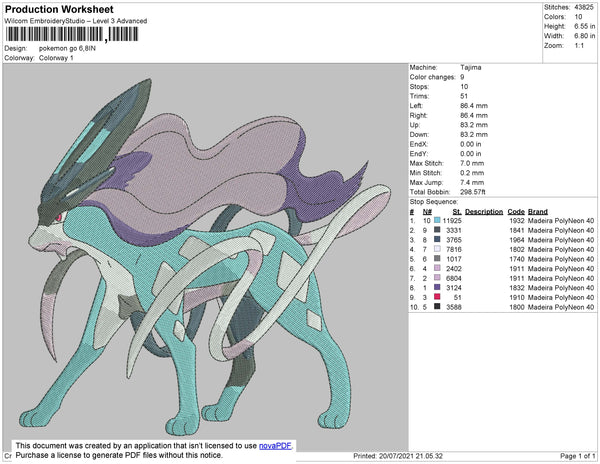Viewport: 600px width, 464px height.
Task: Select stitch count 3124 in stop row 8
Action: coord(454,288)
